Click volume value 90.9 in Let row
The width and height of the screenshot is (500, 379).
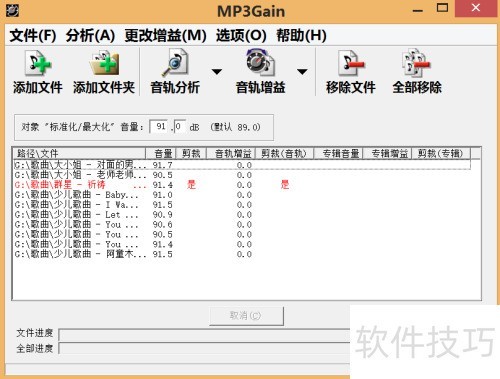(x=163, y=215)
